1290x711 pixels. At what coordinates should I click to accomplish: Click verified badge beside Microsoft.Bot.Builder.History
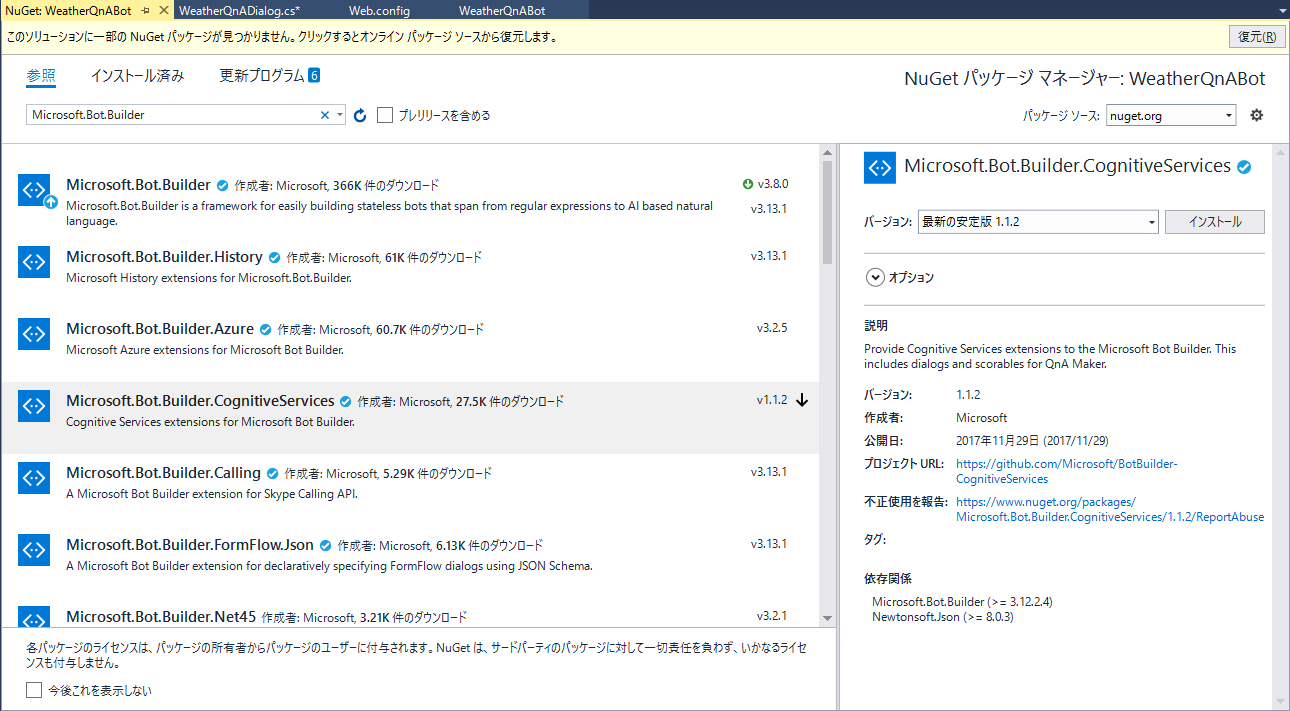275,257
